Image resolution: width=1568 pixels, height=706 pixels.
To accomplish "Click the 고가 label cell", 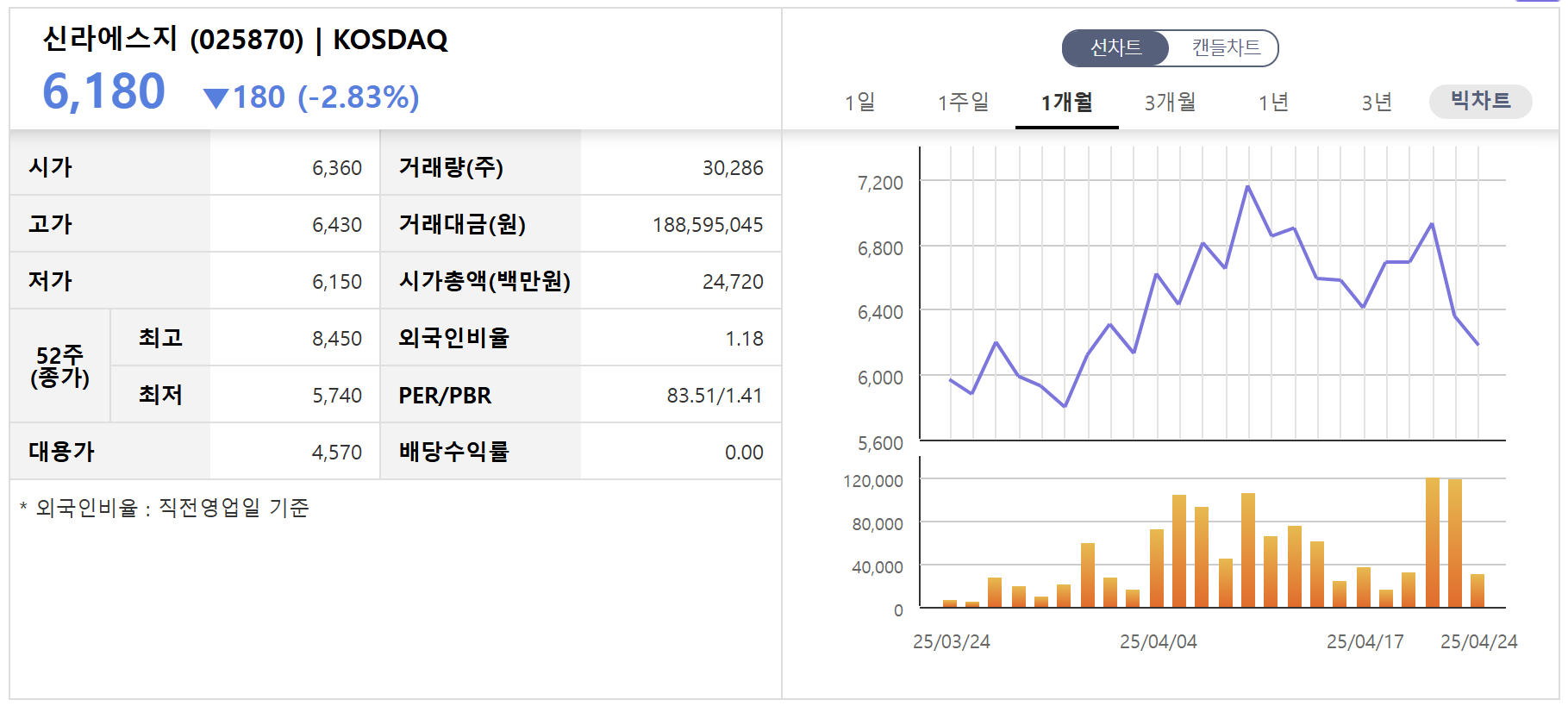I will pyautogui.click(x=109, y=224).
